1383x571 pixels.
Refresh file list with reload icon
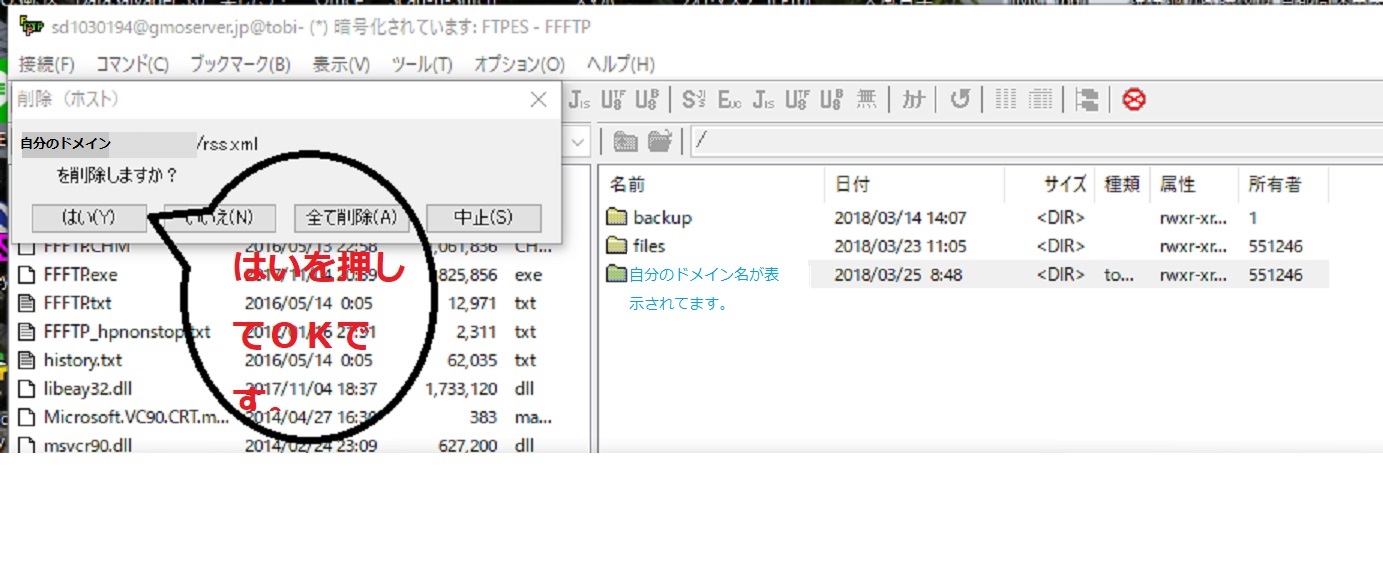click(x=960, y=100)
